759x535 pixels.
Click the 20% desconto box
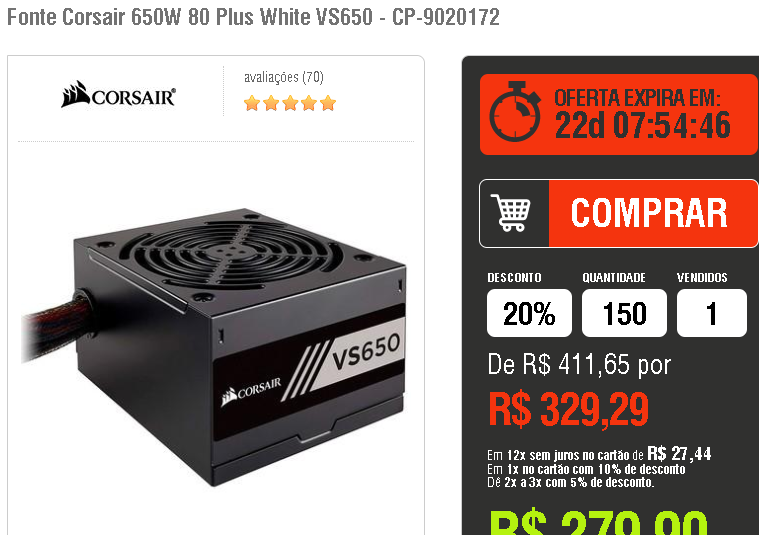[529, 313]
